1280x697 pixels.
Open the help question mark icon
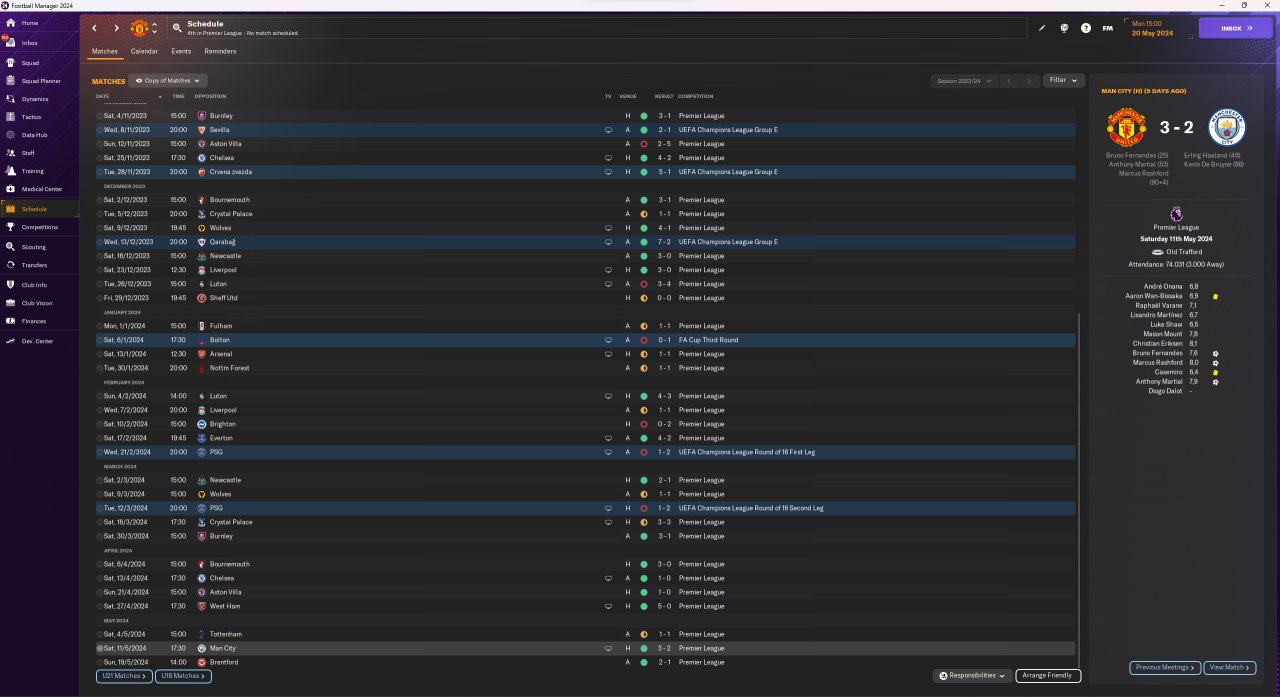(1086, 28)
